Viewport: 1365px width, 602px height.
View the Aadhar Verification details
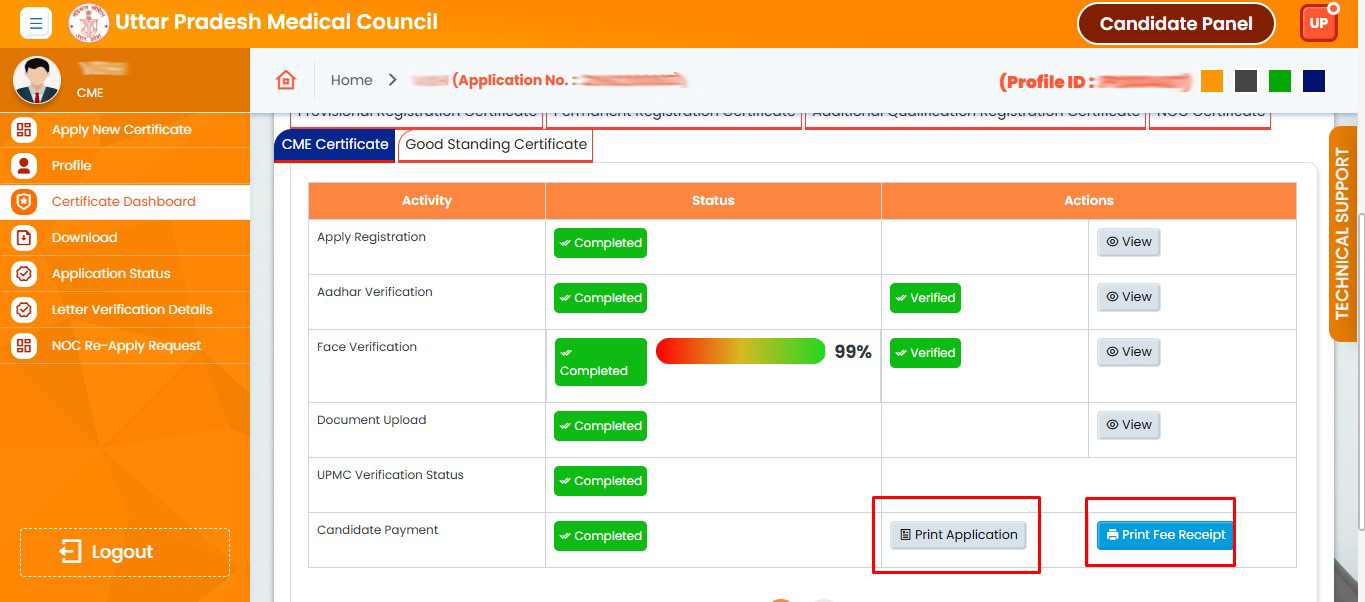(x=1128, y=297)
